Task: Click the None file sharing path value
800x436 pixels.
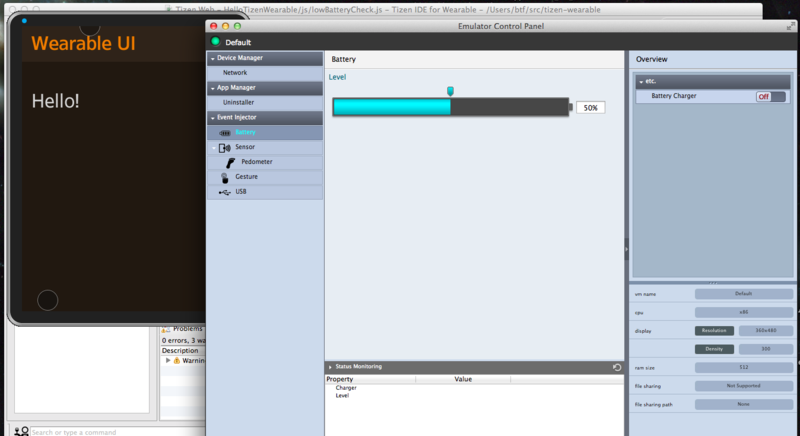Action: pos(743,404)
